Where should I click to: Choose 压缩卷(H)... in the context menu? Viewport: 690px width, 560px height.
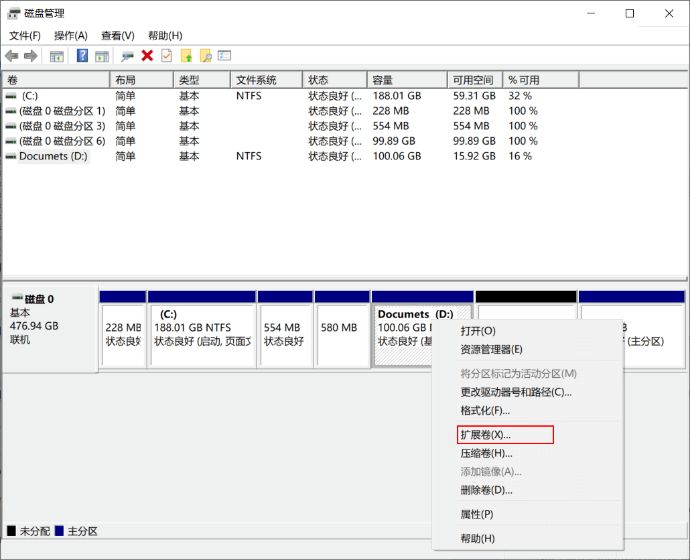[x=486, y=453]
